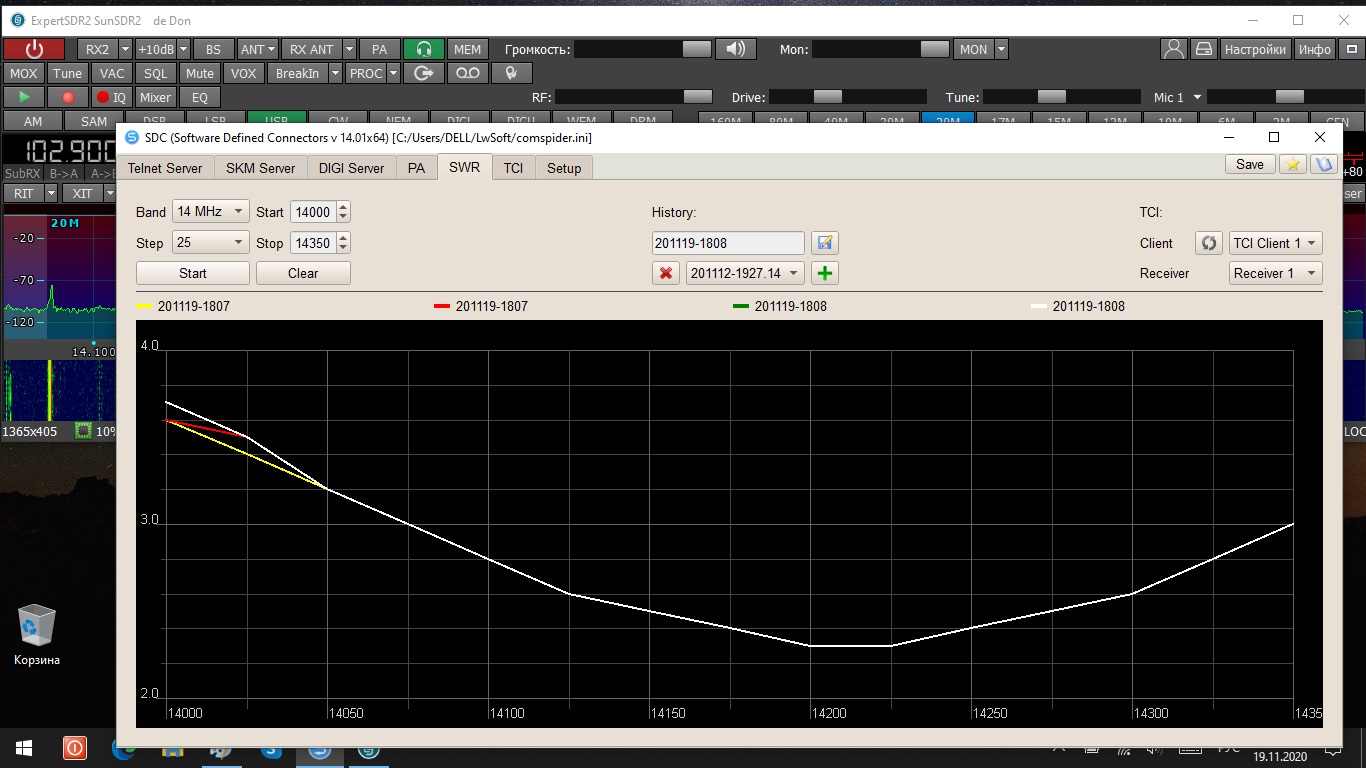Click the Drive slider
The width and height of the screenshot is (1366, 768).
point(848,97)
